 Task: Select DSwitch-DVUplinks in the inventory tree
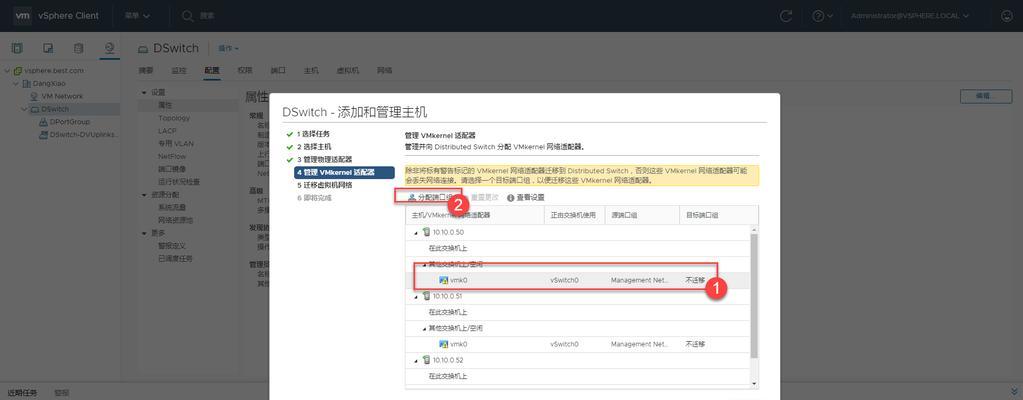click(x=84, y=134)
